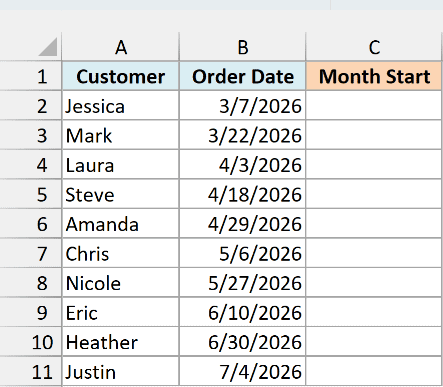Select empty Month Start cell for Eric
Viewport: 443px width, 387px height.
point(374,312)
